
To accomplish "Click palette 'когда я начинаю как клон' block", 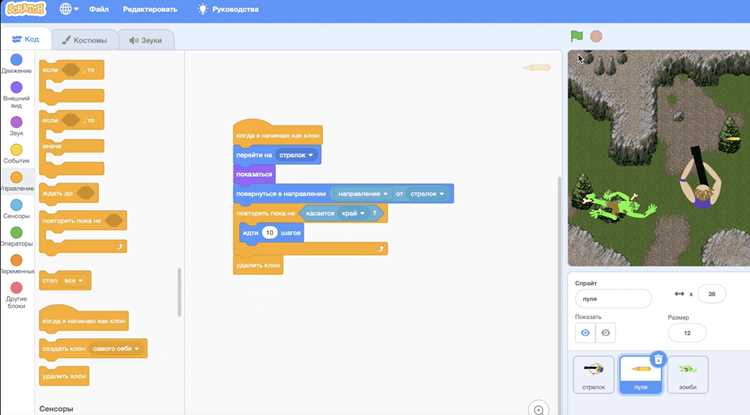I will [x=83, y=319].
